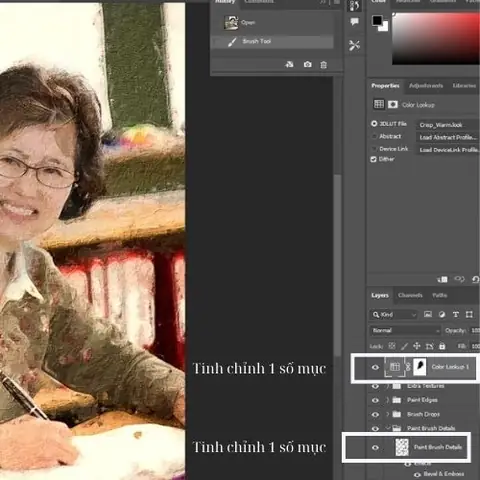This screenshot has width=480, height=480.
Task: Click the white background color swatch
Action: coord(384,27)
